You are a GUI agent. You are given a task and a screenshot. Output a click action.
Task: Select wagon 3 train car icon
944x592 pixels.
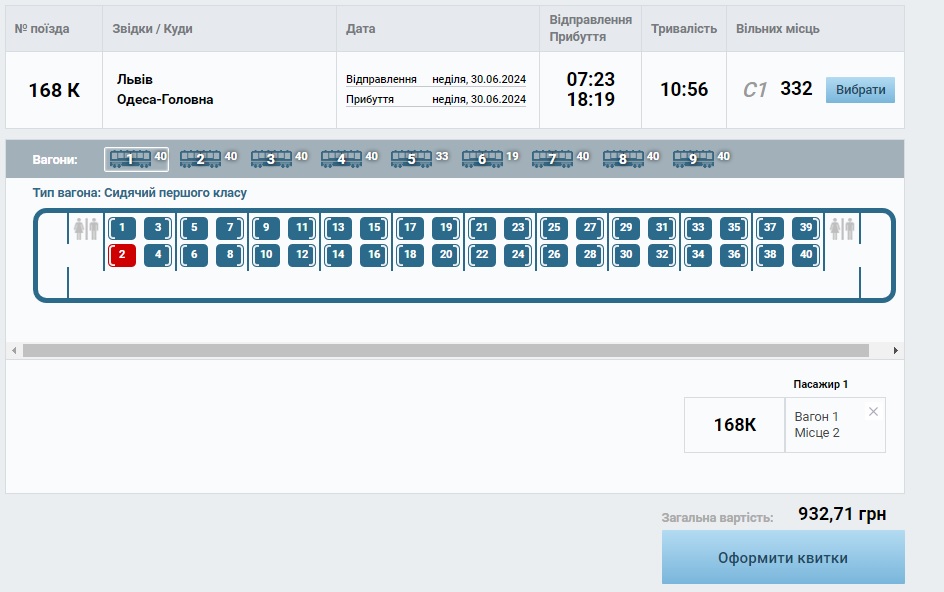click(271, 159)
